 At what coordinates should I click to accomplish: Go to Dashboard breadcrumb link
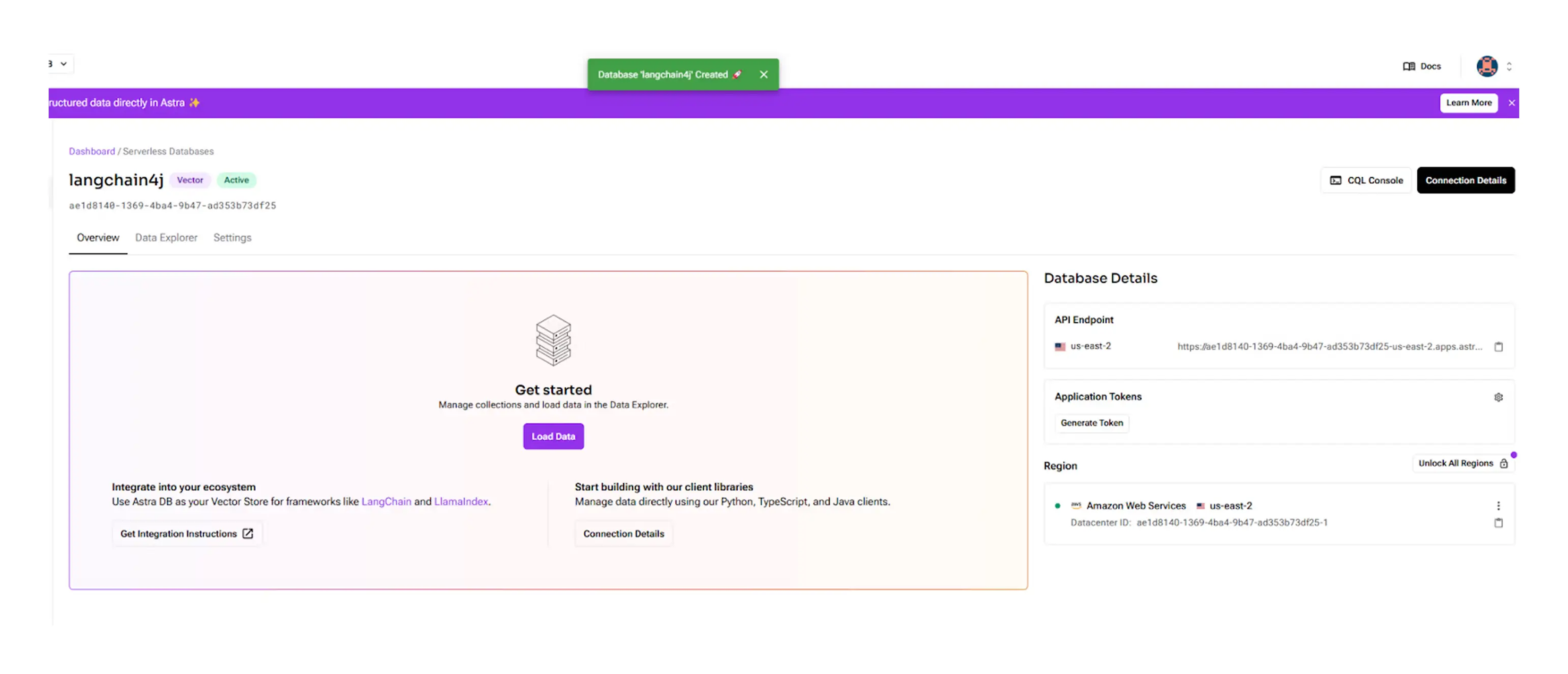coord(91,151)
